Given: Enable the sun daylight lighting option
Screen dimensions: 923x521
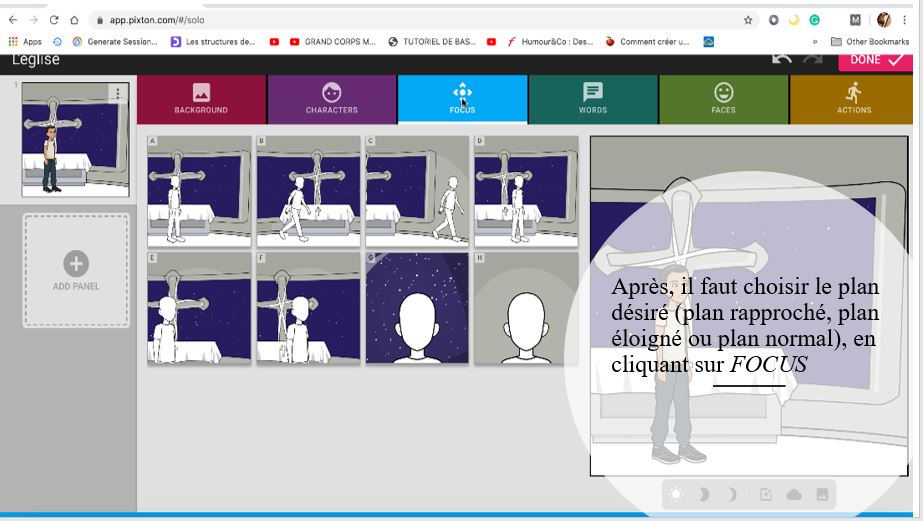Looking at the screenshot, I should tap(677, 494).
